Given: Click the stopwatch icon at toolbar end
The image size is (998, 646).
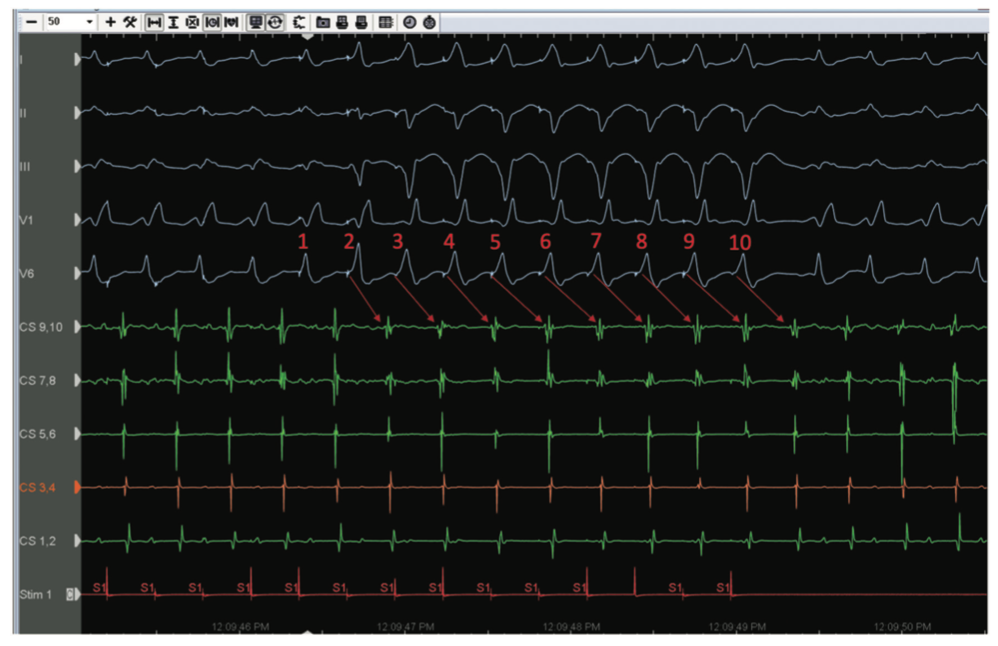Looking at the screenshot, I should [429, 21].
